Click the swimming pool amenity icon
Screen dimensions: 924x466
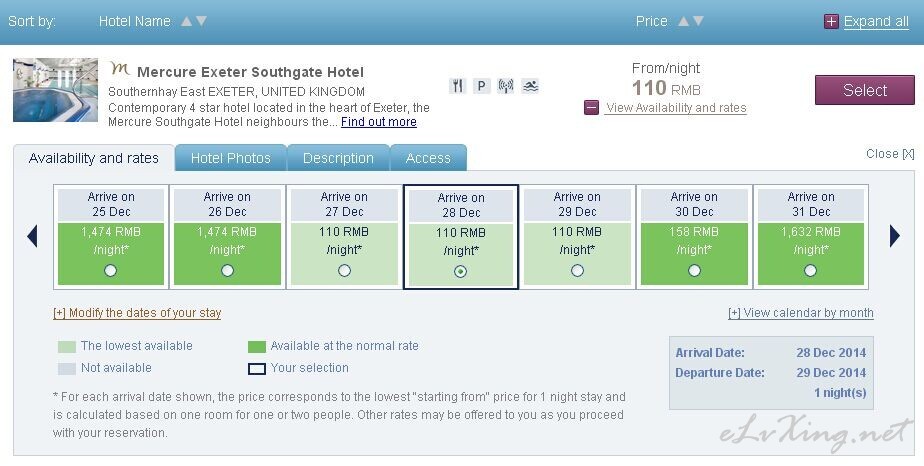530,86
